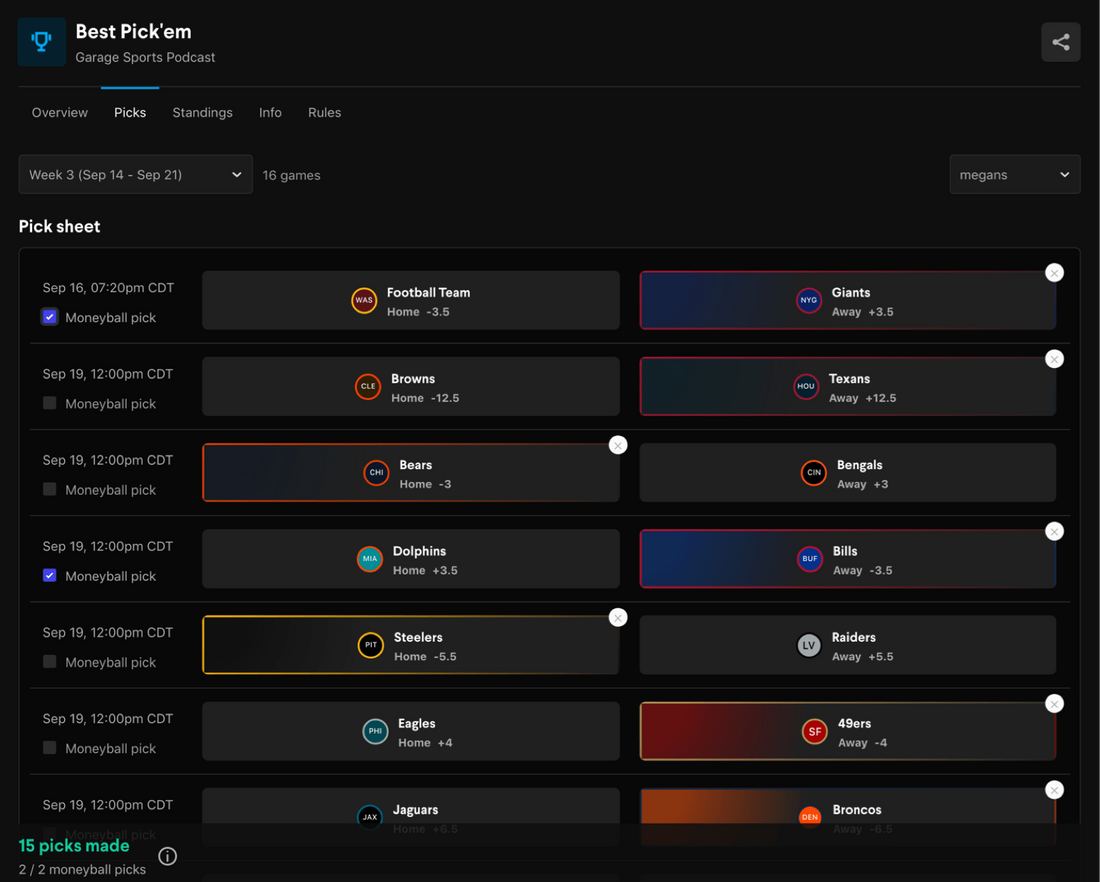
Task: Click the share icon at top right
Action: tap(1060, 42)
